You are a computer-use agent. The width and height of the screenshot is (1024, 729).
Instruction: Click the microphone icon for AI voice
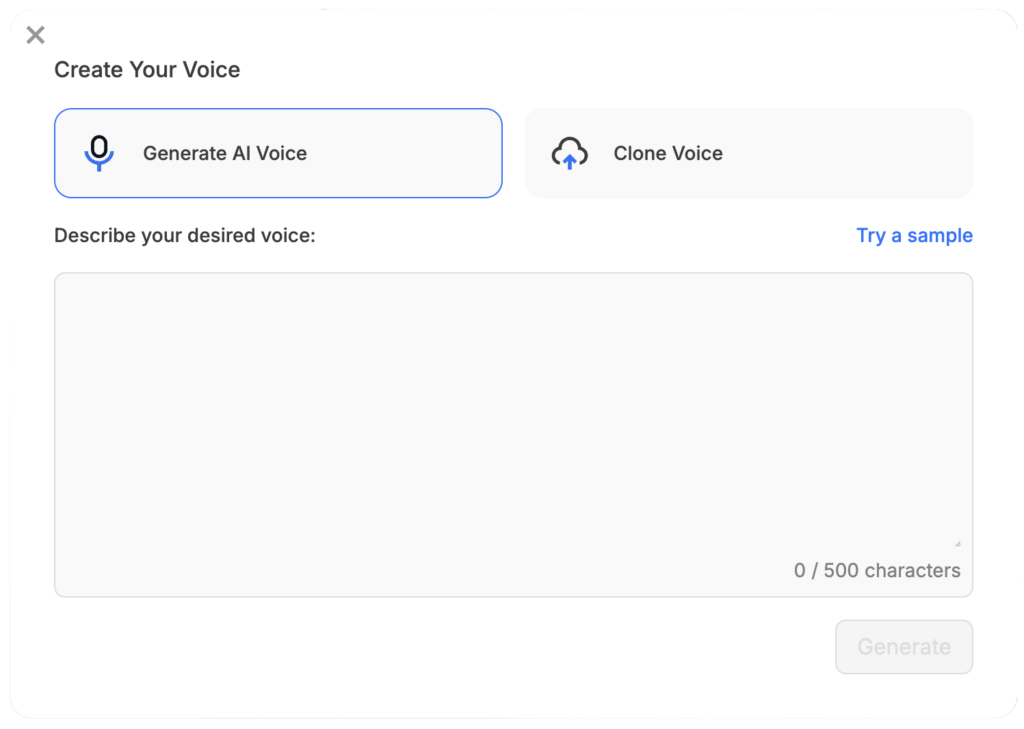[x=99, y=154]
